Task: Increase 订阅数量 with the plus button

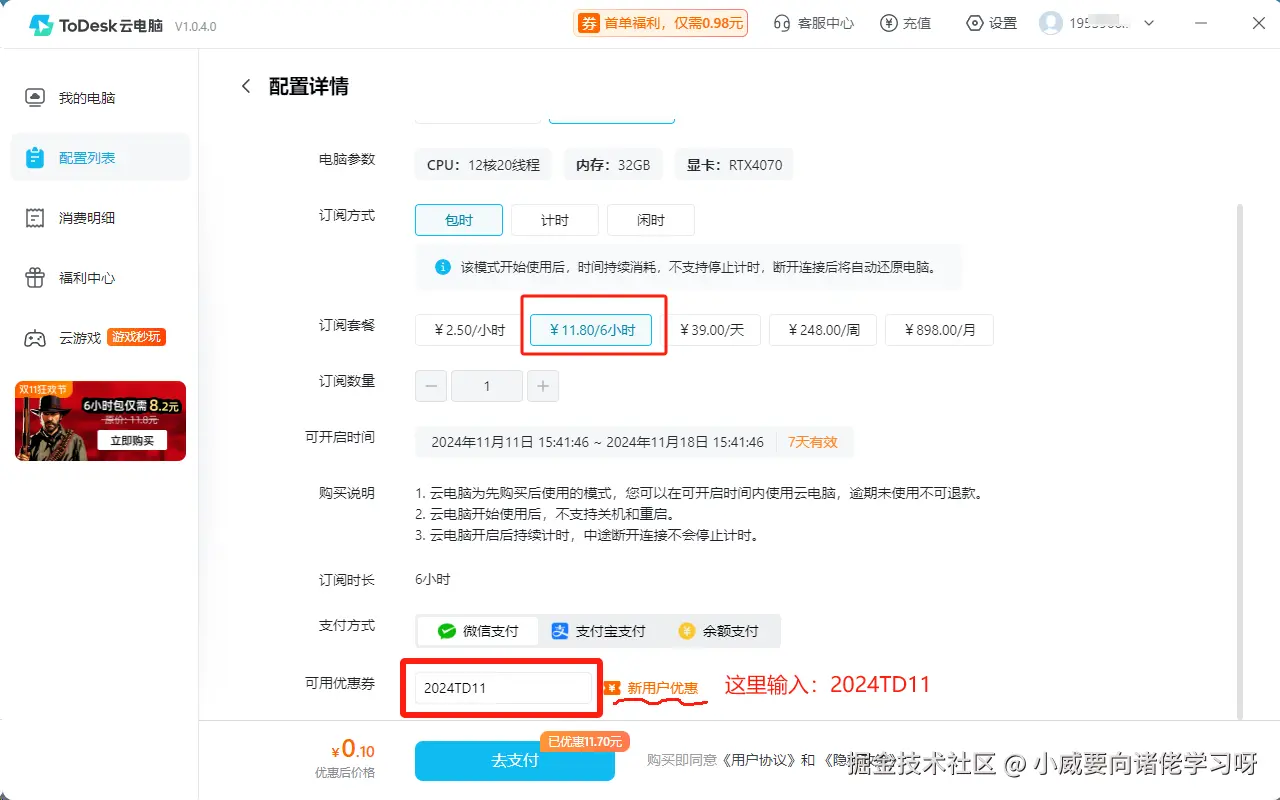Action: click(543, 385)
